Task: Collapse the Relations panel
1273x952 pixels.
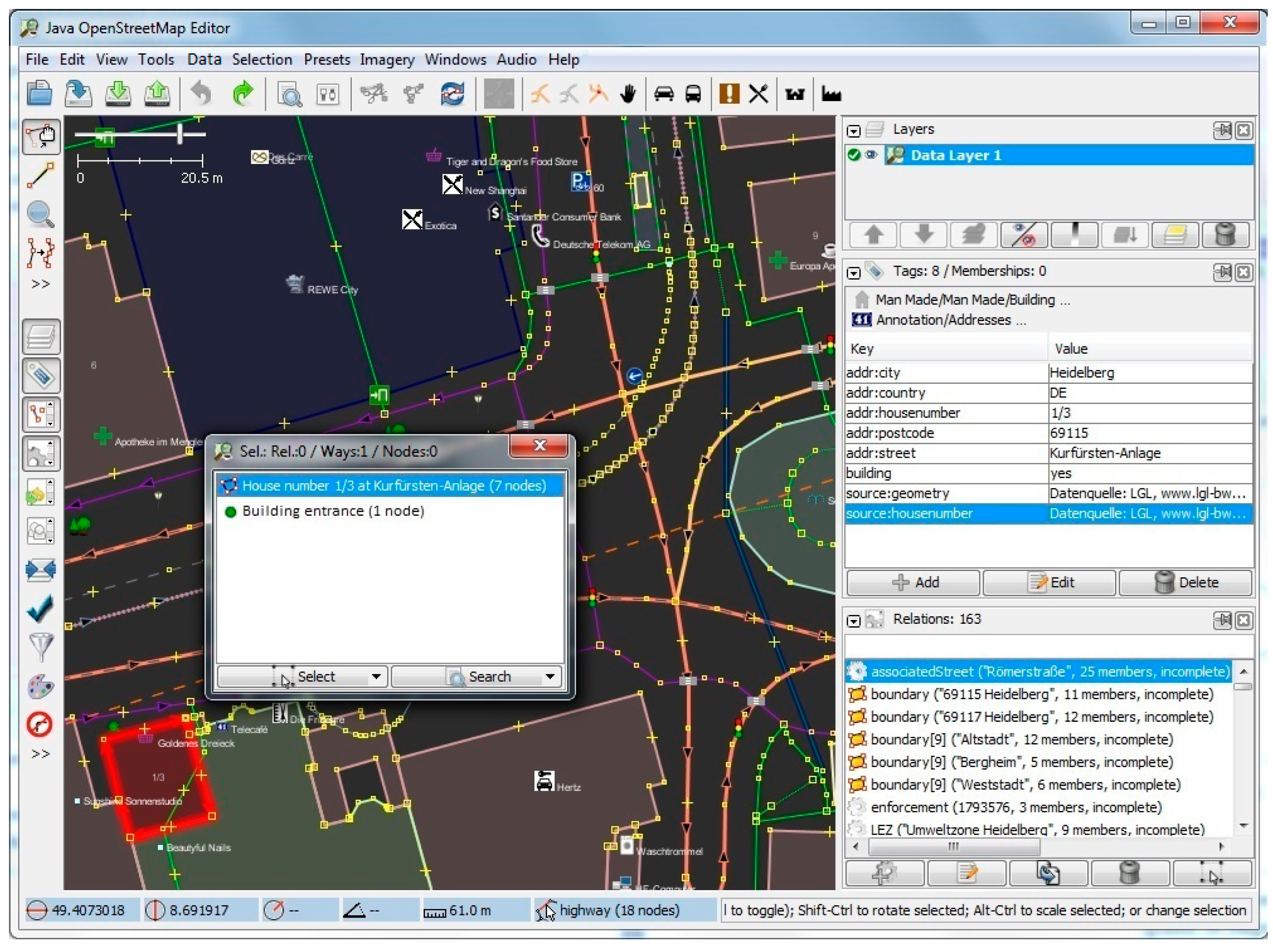Action: click(854, 621)
